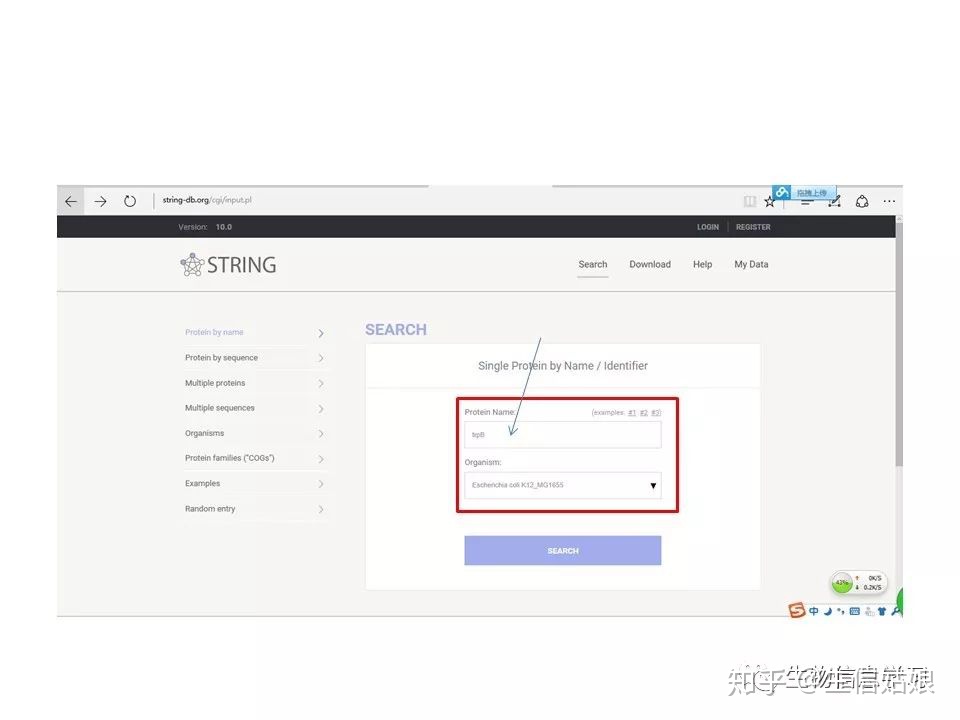The image size is (960, 720).
Task: Open the soft keyboard icon in IME bar
Action: 855,611
